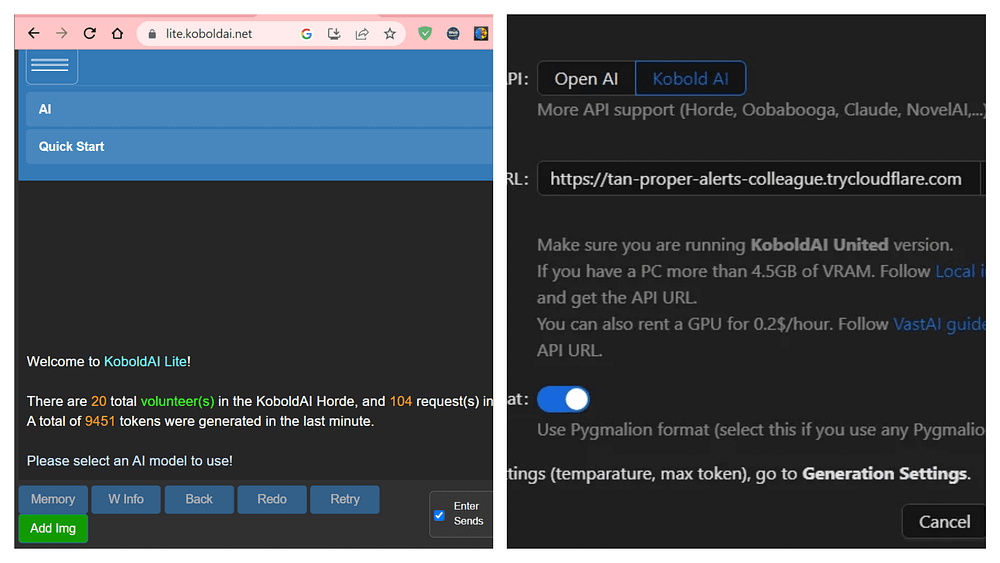Retry the last generation

[345, 499]
